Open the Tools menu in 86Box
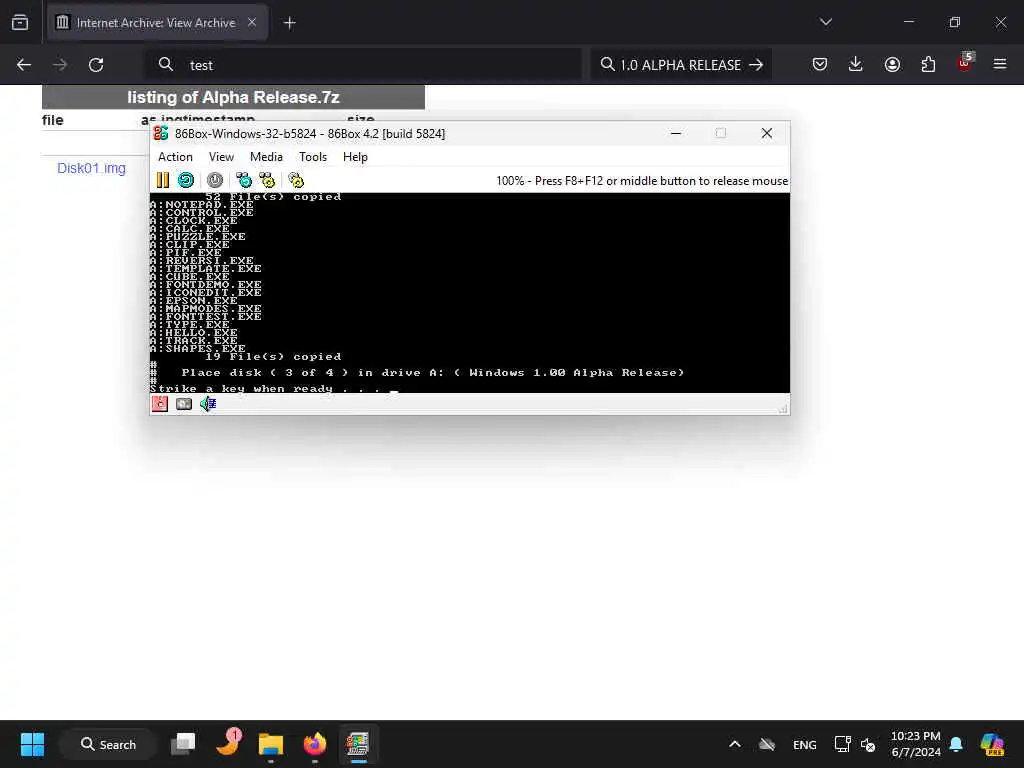Screen dimensions: 1024x768 [x=313, y=157]
